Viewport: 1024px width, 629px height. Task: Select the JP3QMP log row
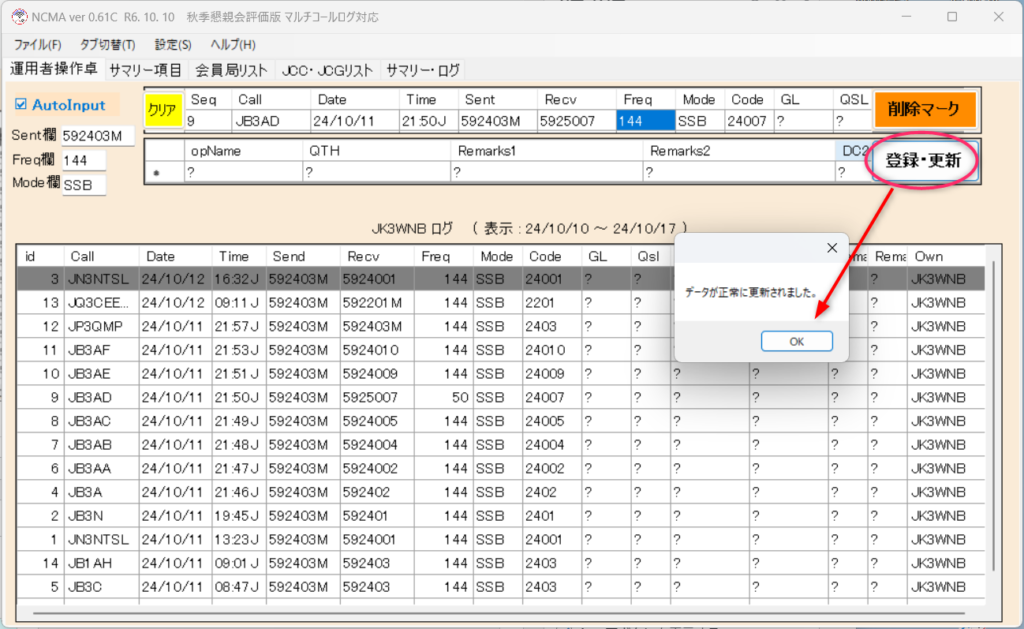(97, 326)
